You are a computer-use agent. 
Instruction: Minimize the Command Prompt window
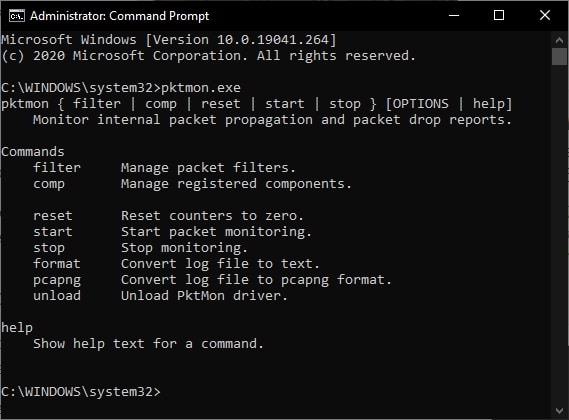454,15
